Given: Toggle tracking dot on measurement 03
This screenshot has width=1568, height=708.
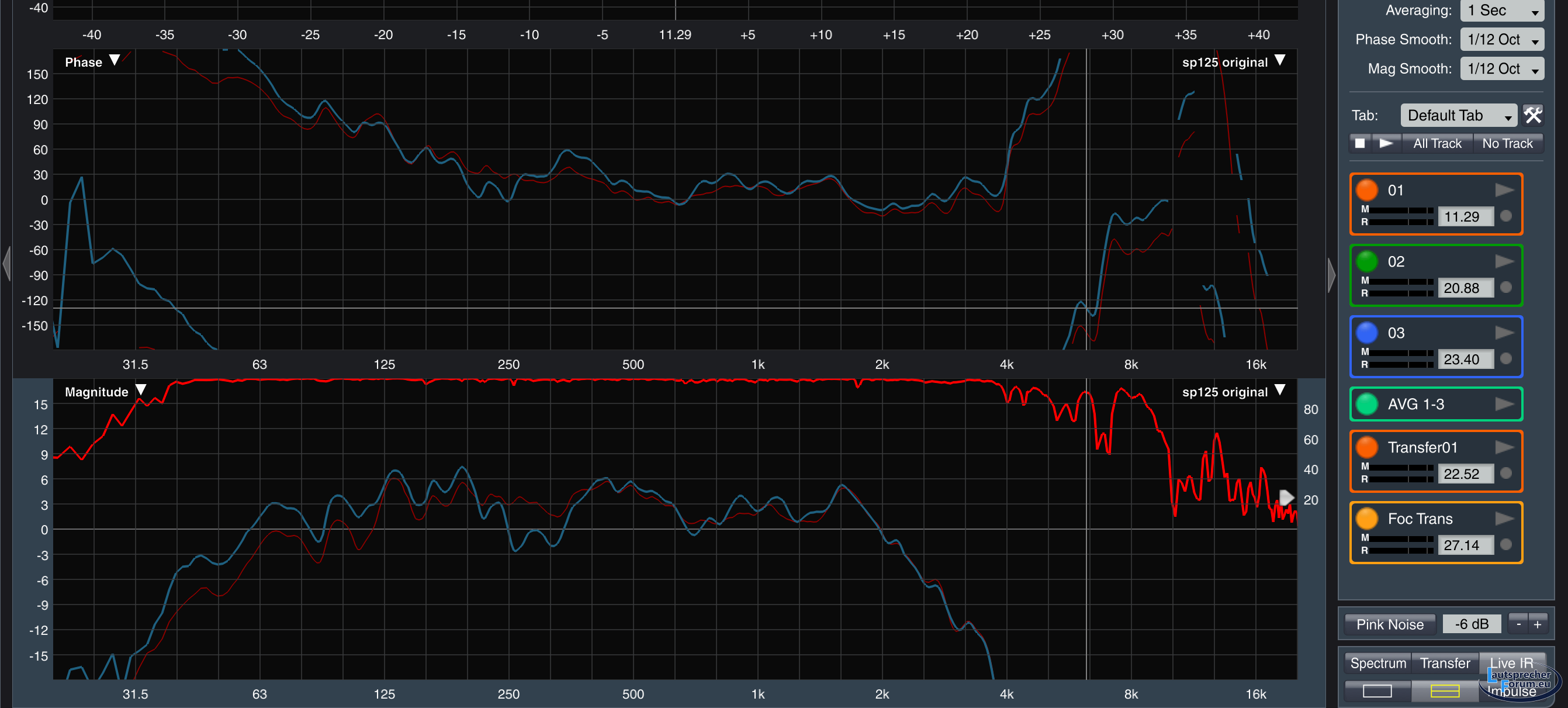Looking at the screenshot, I should [1506, 358].
